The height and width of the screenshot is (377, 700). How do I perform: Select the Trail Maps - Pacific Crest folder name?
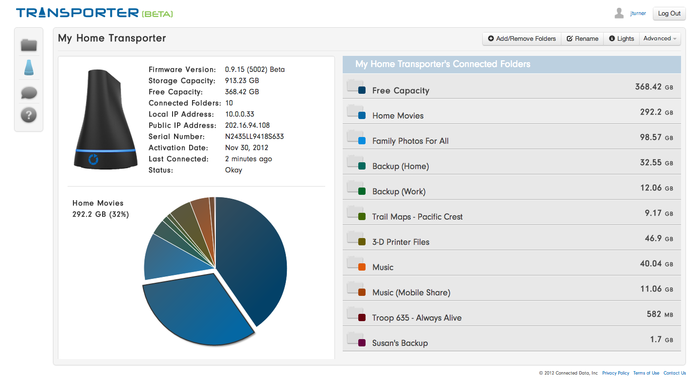coord(417,217)
